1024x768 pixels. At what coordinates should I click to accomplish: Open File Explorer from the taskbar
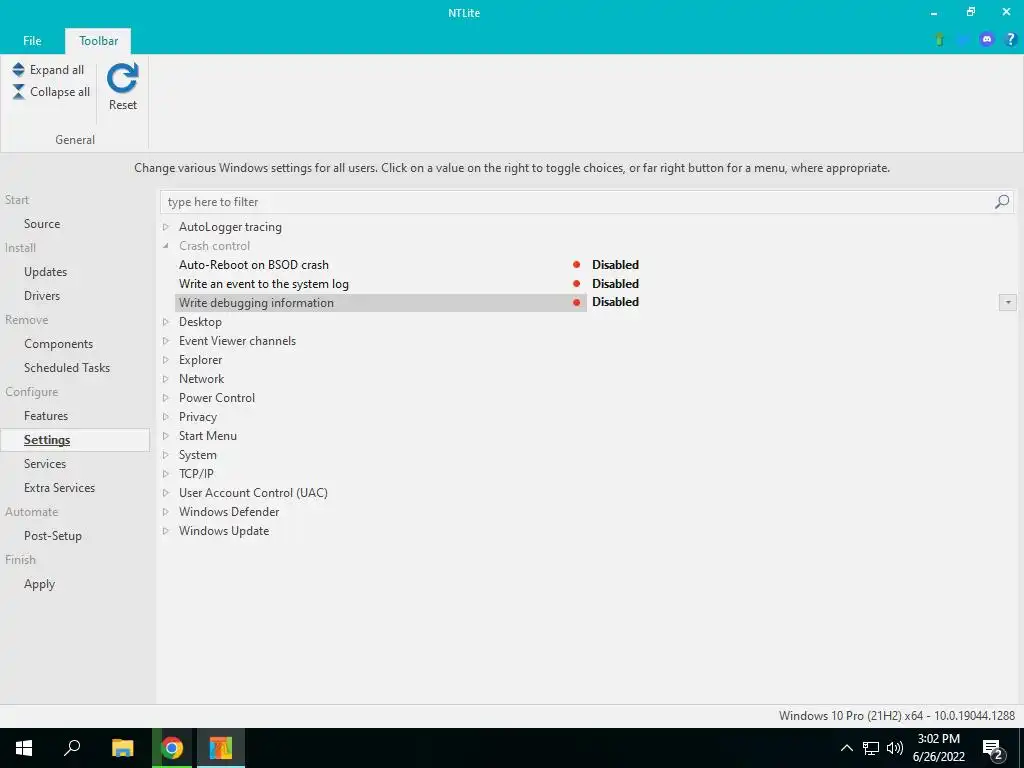[x=122, y=748]
